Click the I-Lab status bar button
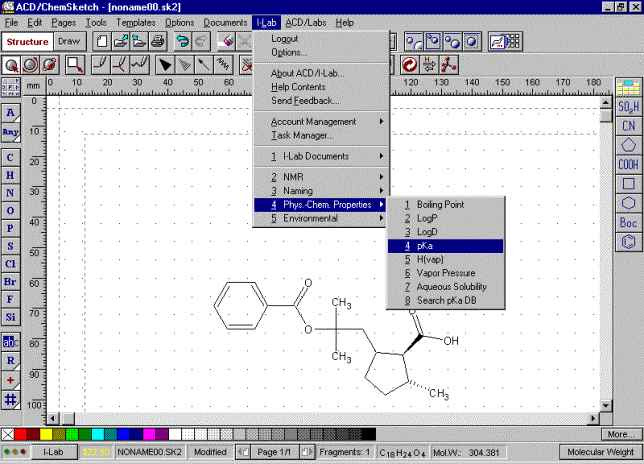The width and height of the screenshot is (644, 464). coord(53,452)
